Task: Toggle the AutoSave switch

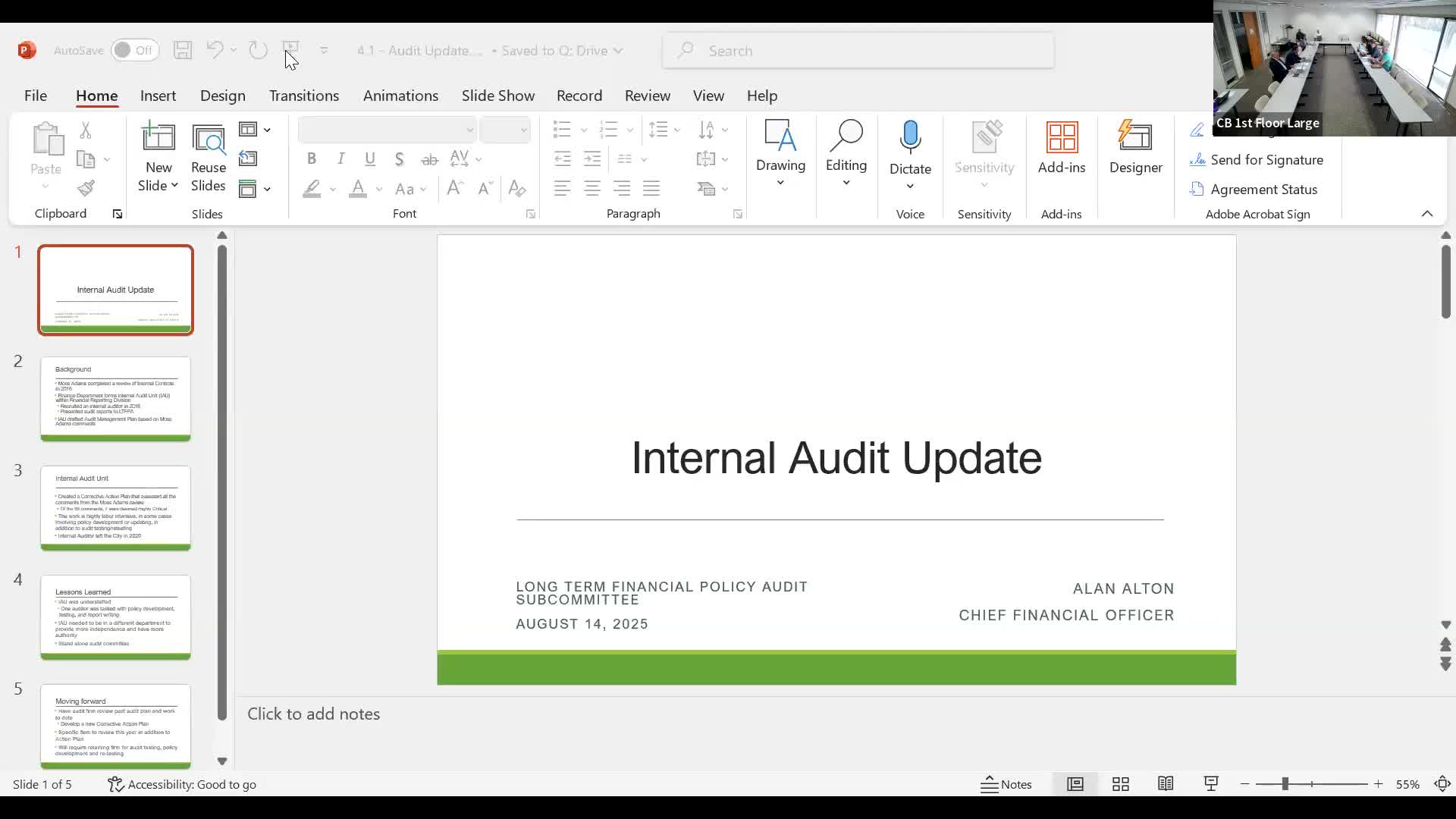Action: coord(135,50)
